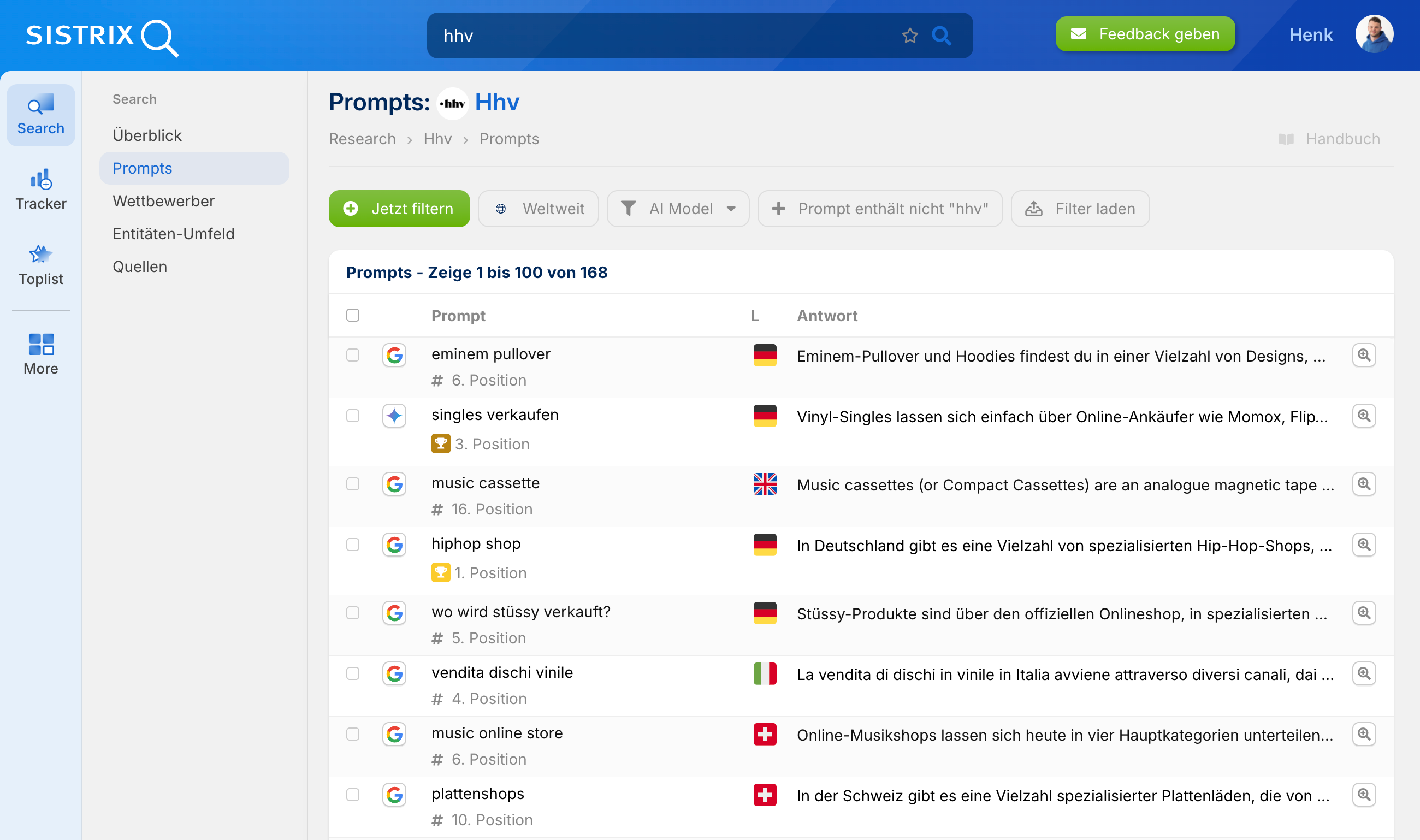The width and height of the screenshot is (1420, 840).
Task: Click the Hhv favicon next to the page title
Action: [x=452, y=103]
